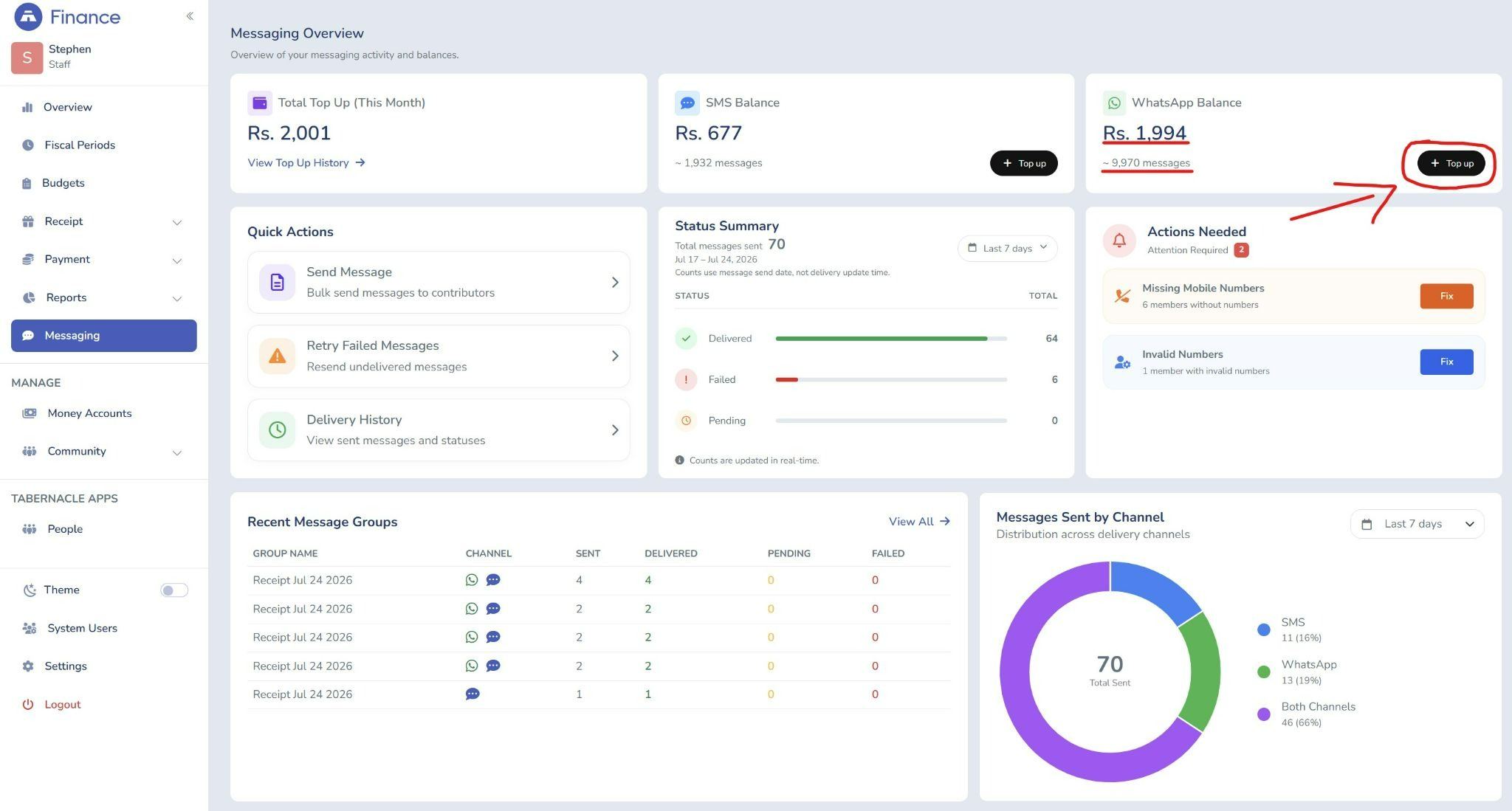Click the Finance logo icon
The height and width of the screenshot is (811, 1512).
click(28, 16)
